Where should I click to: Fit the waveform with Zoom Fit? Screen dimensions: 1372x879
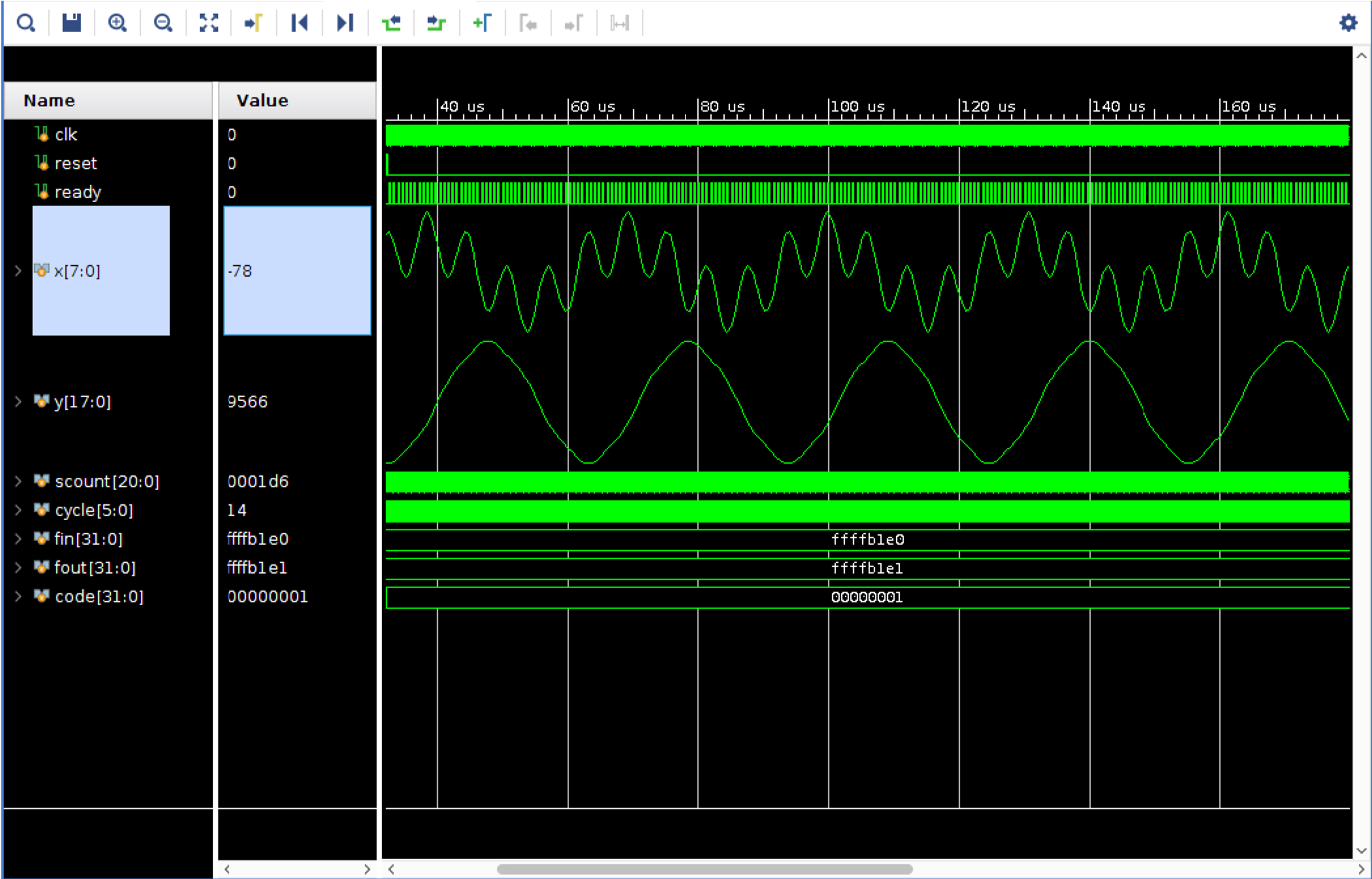click(209, 23)
